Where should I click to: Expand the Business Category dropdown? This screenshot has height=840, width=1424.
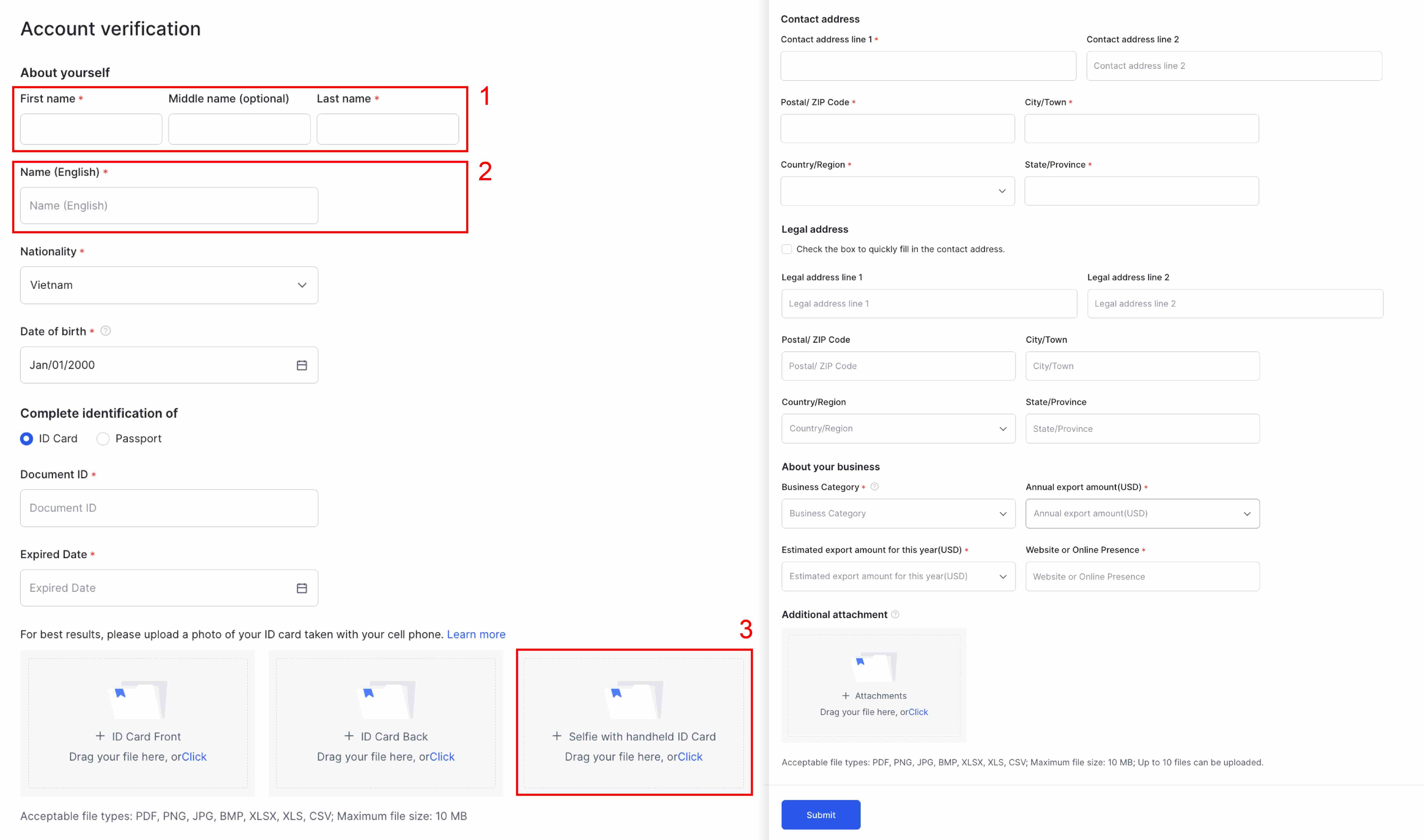coord(899,513)
